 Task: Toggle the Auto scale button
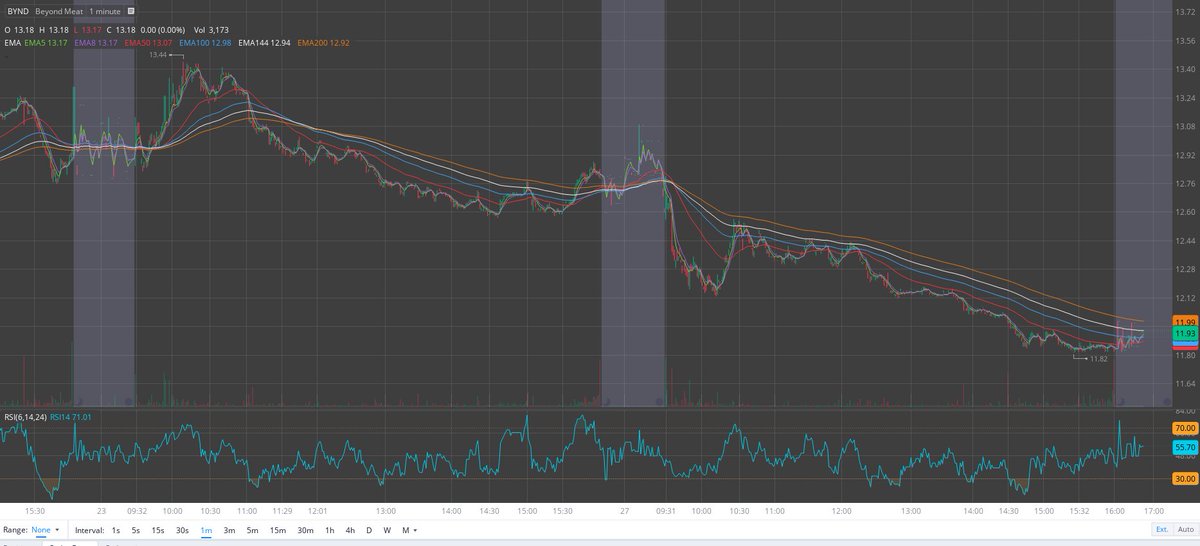coord(1186,529)
